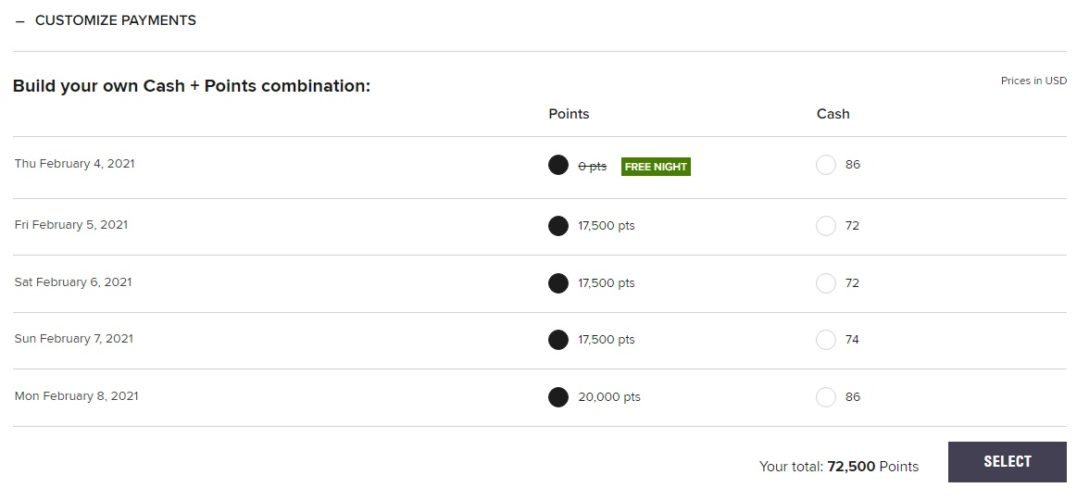Image resolution: width=1077 pixels, height=500 pixels.
Task: Click the Points column header
Action: [x=569, y=114]
